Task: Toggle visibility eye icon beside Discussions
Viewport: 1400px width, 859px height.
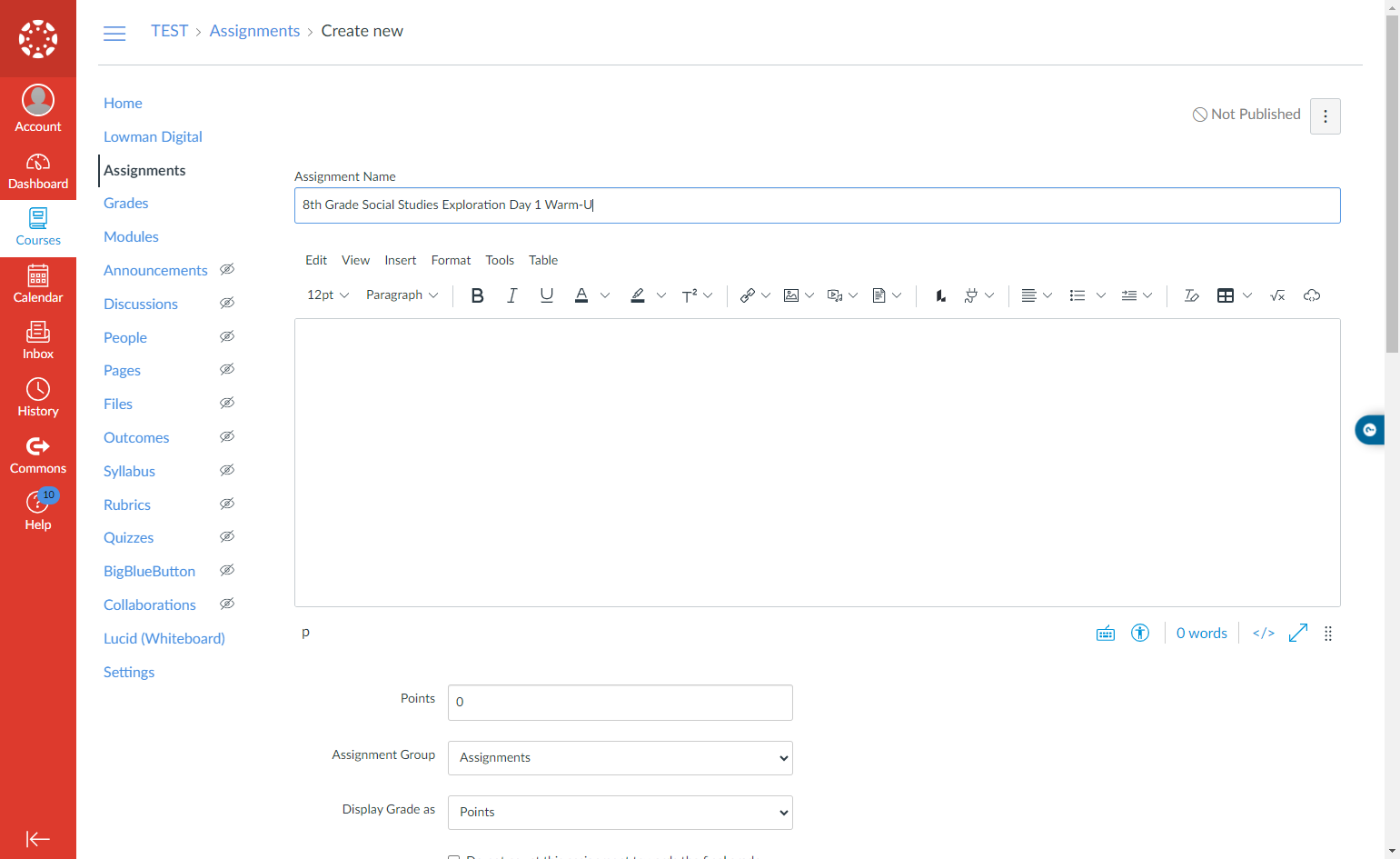Action: point(227,303)
